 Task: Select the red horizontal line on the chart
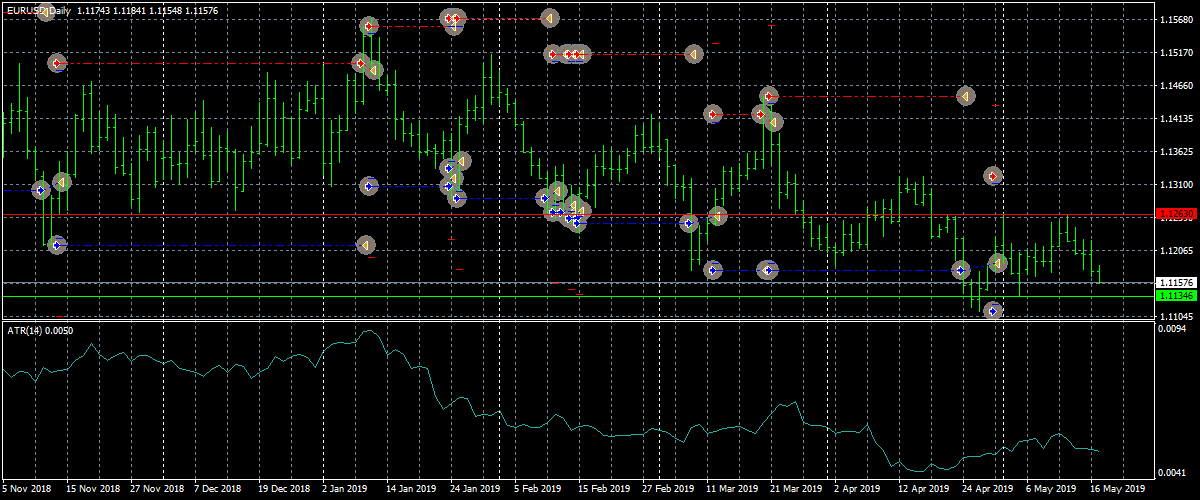coord(600,215)
